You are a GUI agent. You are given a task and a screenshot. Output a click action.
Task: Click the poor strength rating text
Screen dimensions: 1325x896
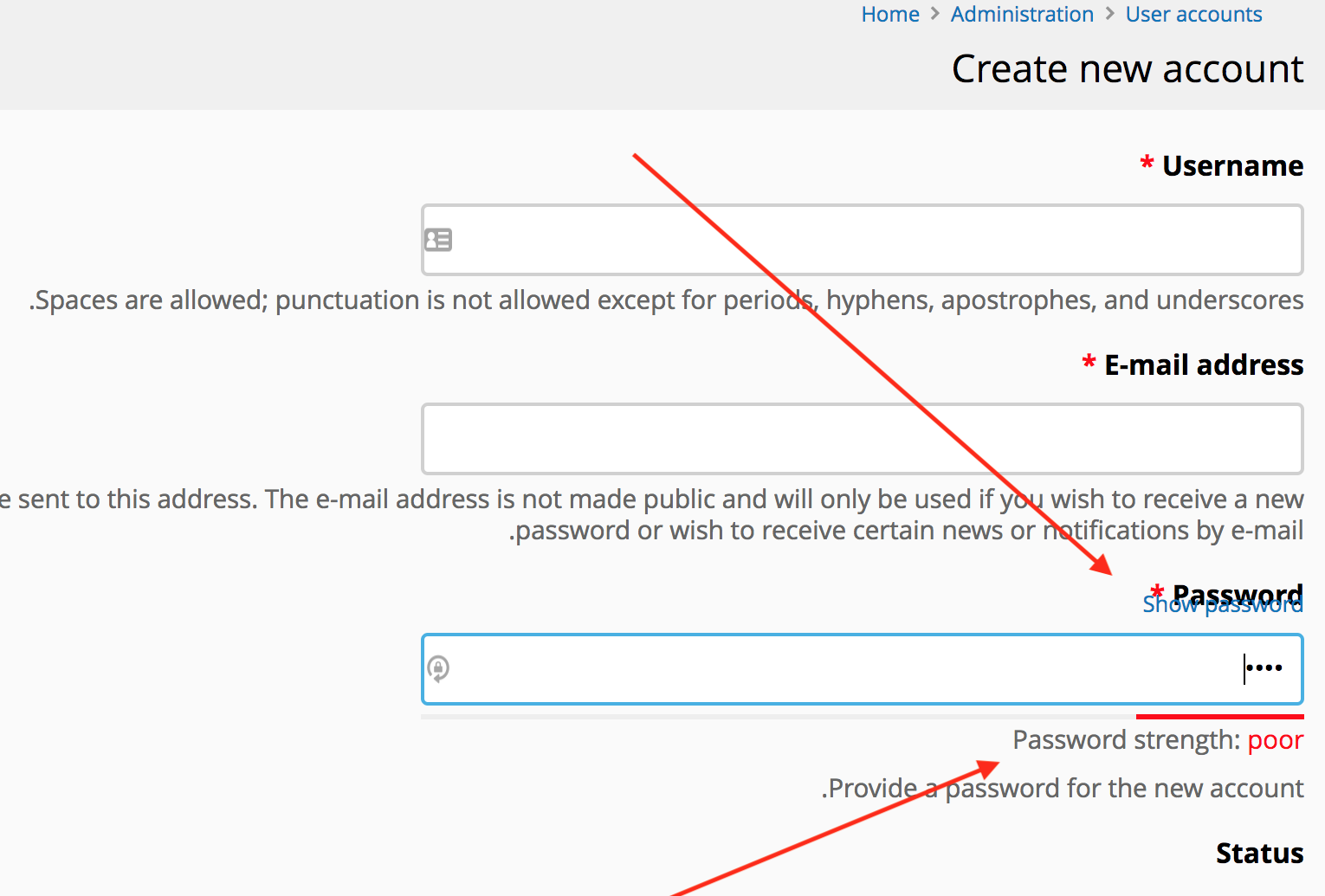1275,739
